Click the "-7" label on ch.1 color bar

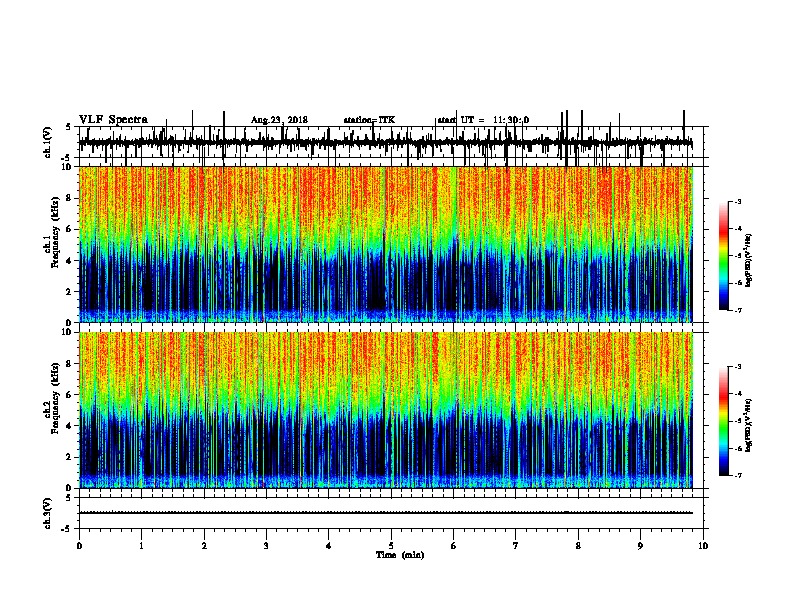[x=738, y=310]
